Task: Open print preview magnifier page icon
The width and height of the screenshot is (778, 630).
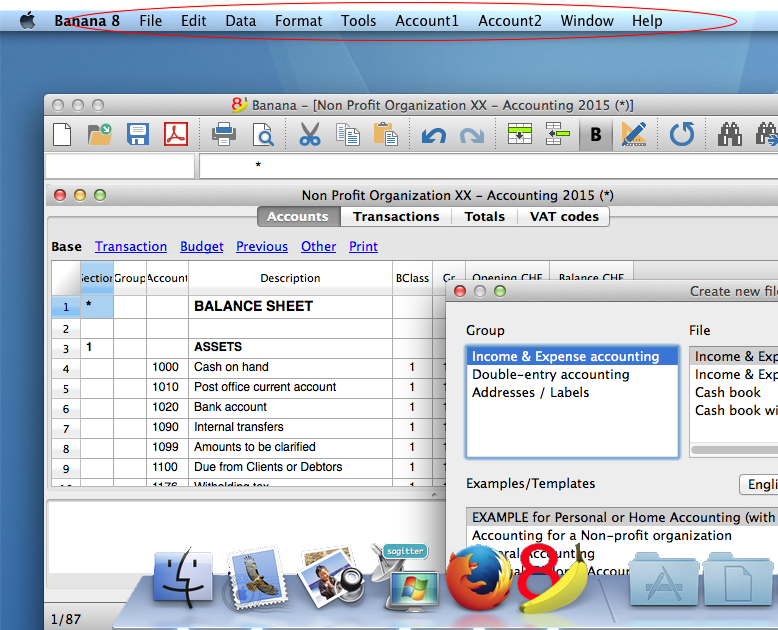Action: [x=263, y=134]
